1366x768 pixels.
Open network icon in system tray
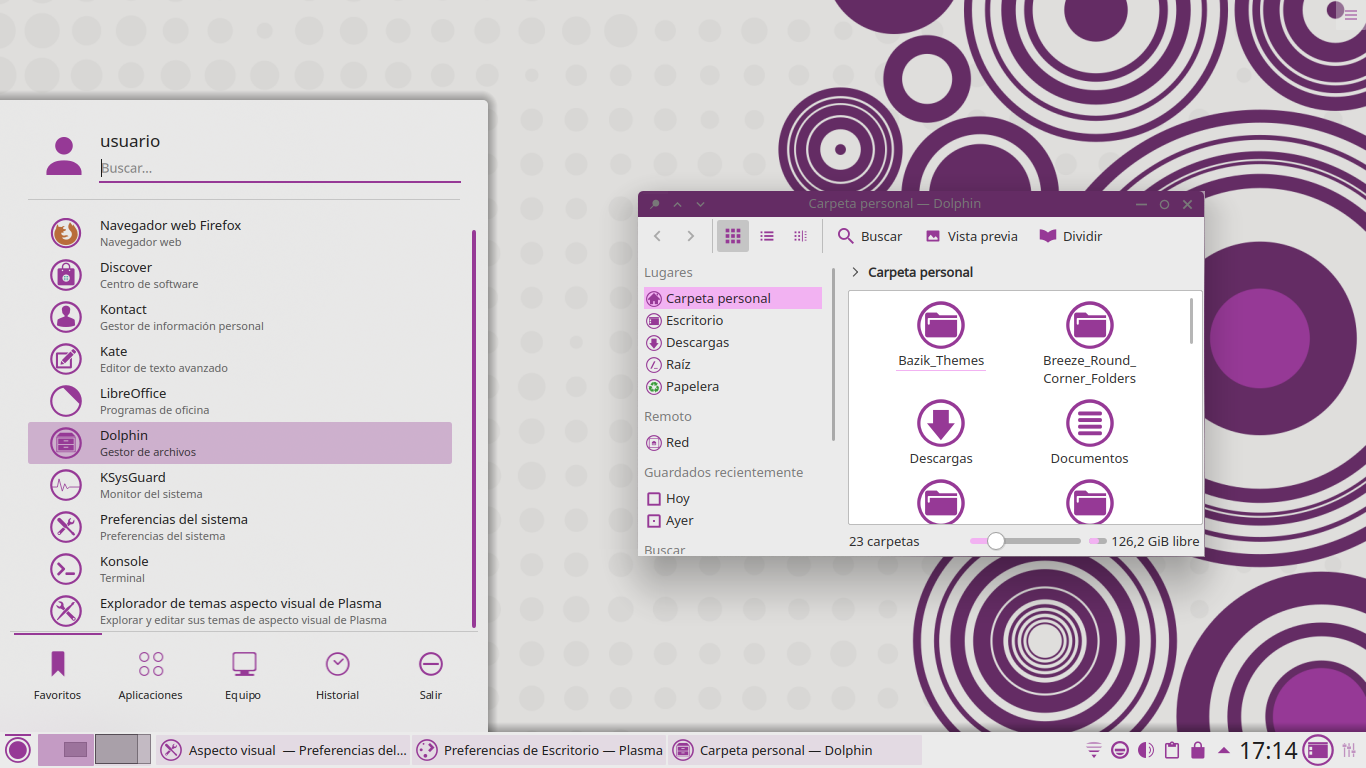click(1094, 750)
